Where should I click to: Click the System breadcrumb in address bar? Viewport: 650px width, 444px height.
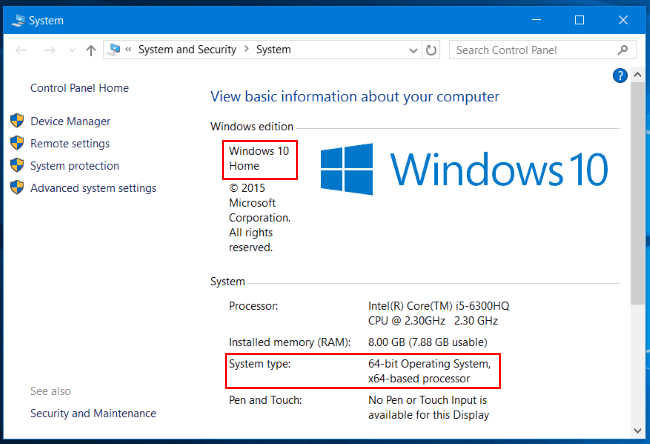[x=273, y=49]
